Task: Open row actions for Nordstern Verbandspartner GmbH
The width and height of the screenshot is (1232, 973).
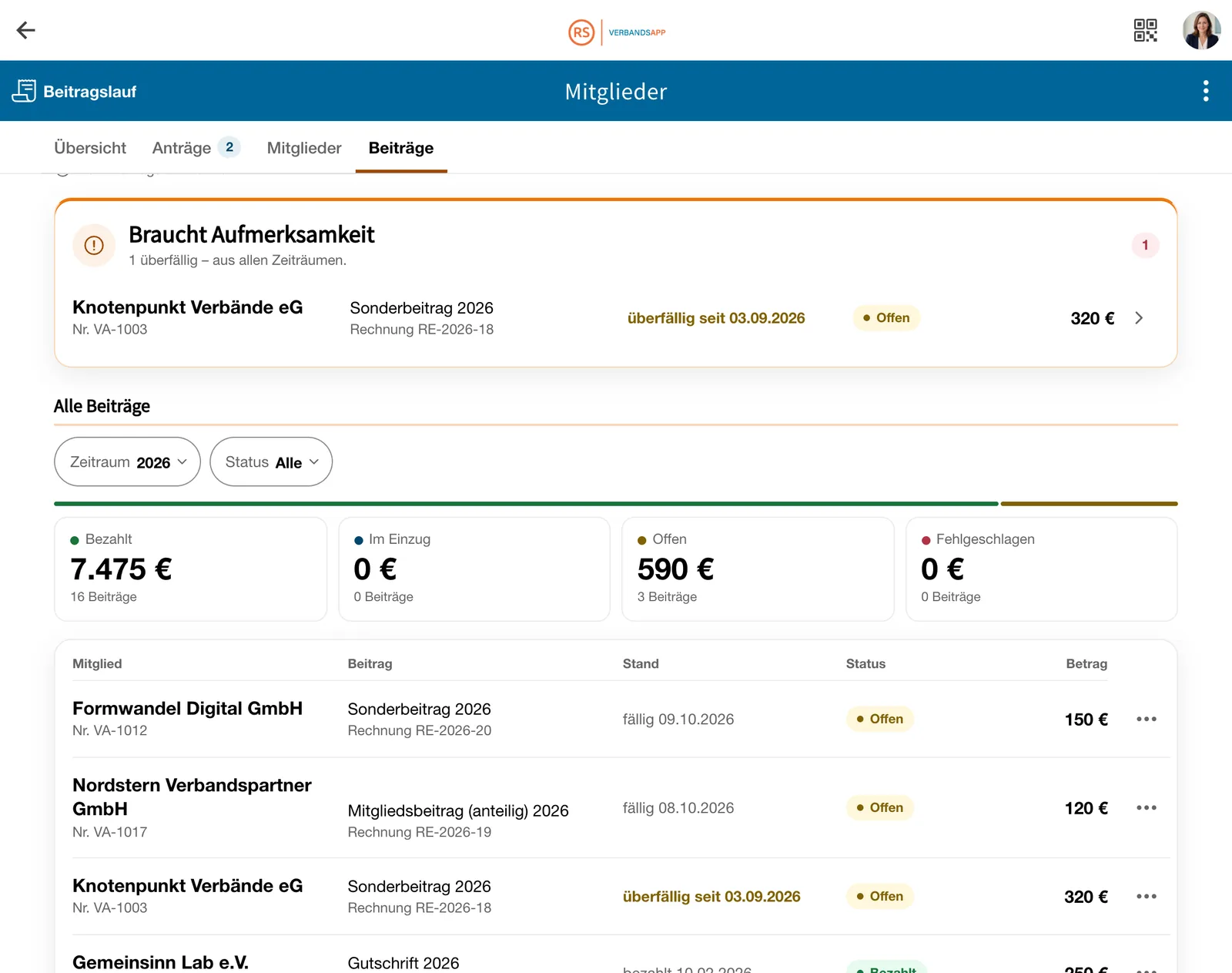Action: (1147, 807)
